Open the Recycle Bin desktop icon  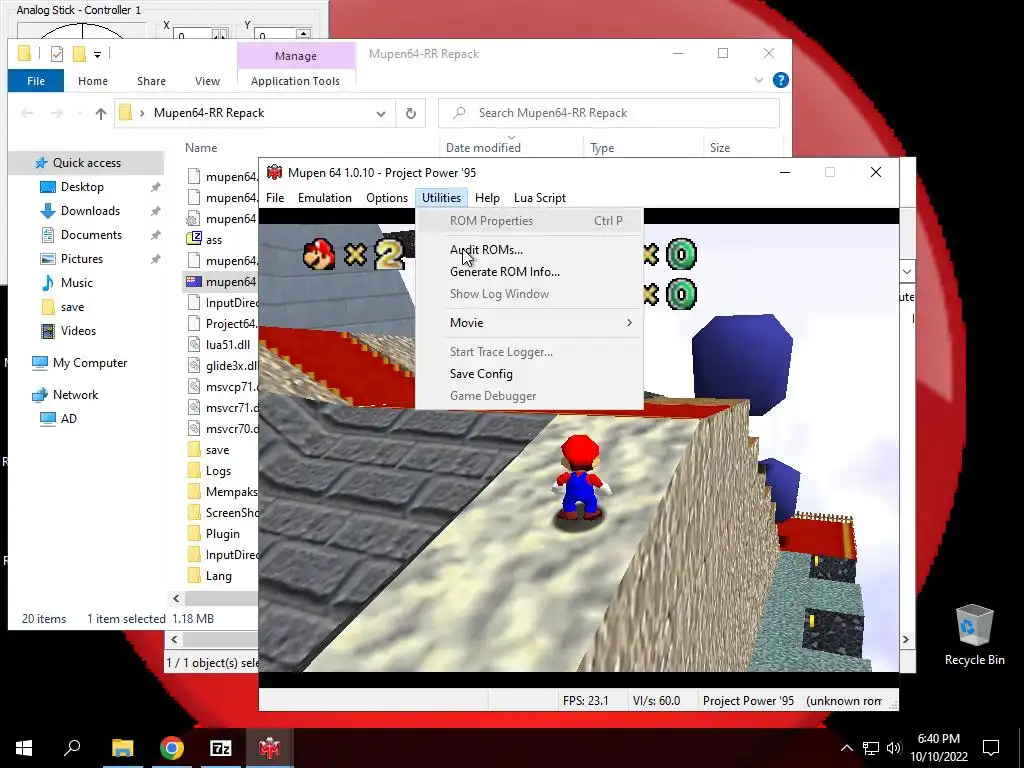[x=974, y=635]
